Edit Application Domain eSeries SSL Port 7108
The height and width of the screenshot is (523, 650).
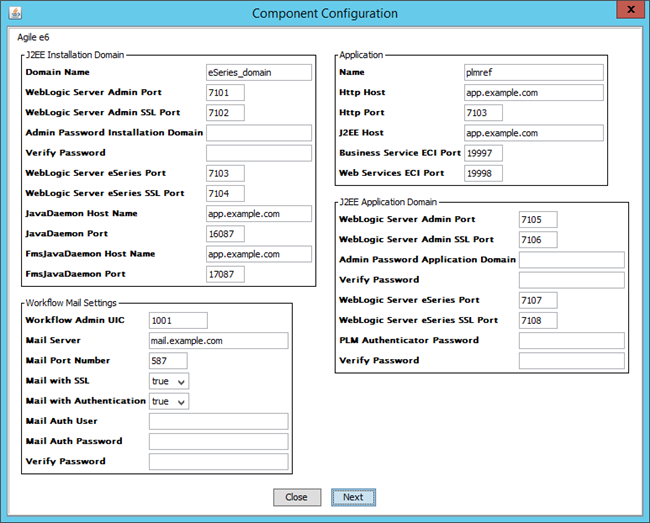538,320
